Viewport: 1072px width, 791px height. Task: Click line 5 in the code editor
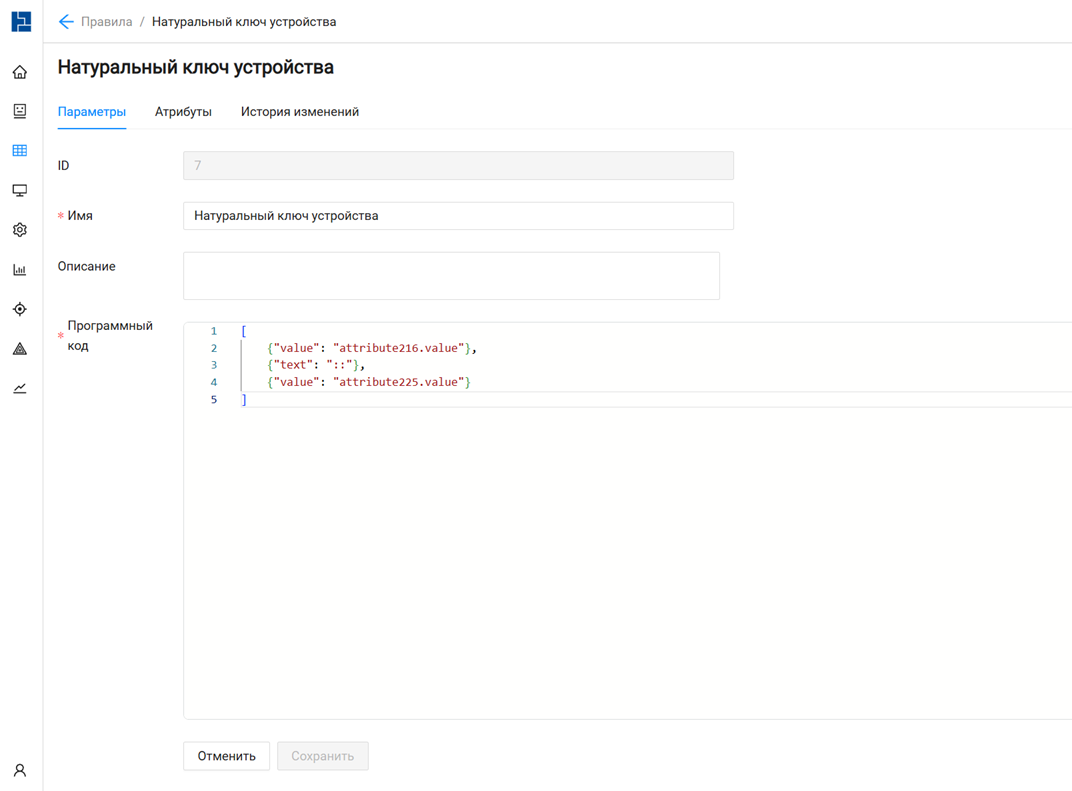pos(400,400)
